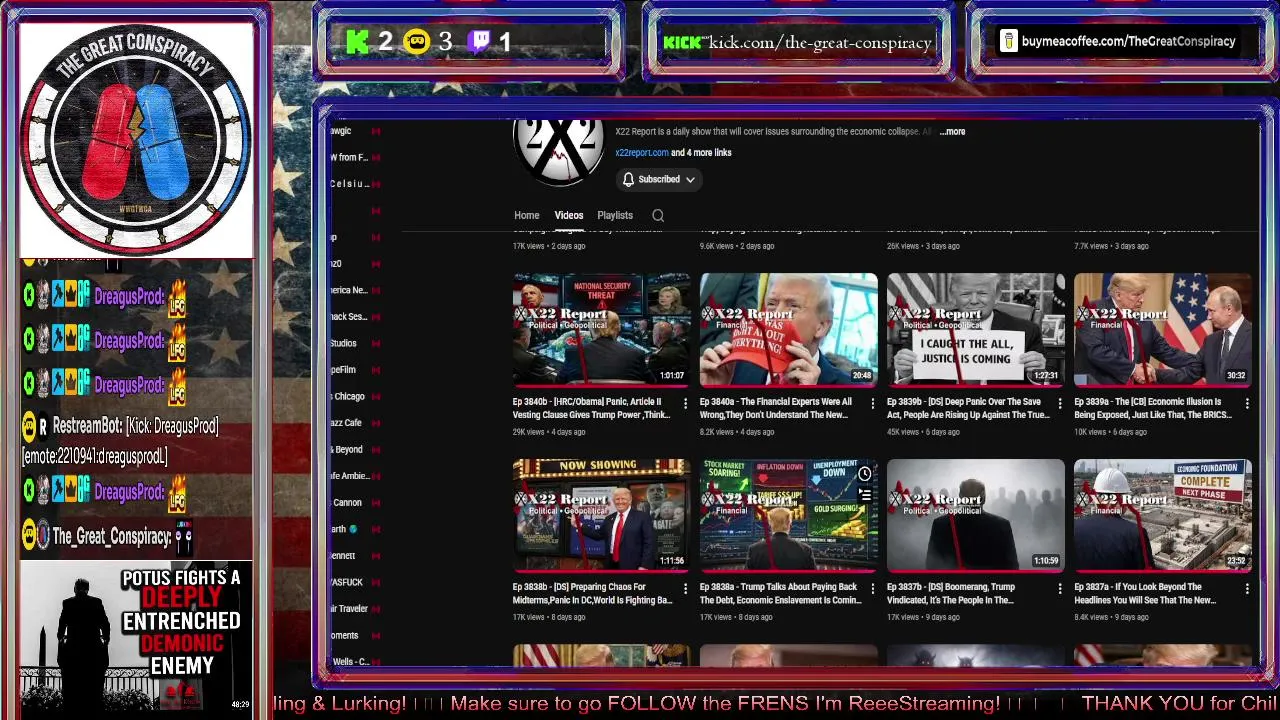The image size is (1280, 720).
Task: Play the 'Now Showing' marquee thumbnail
Action: [601, 515]
